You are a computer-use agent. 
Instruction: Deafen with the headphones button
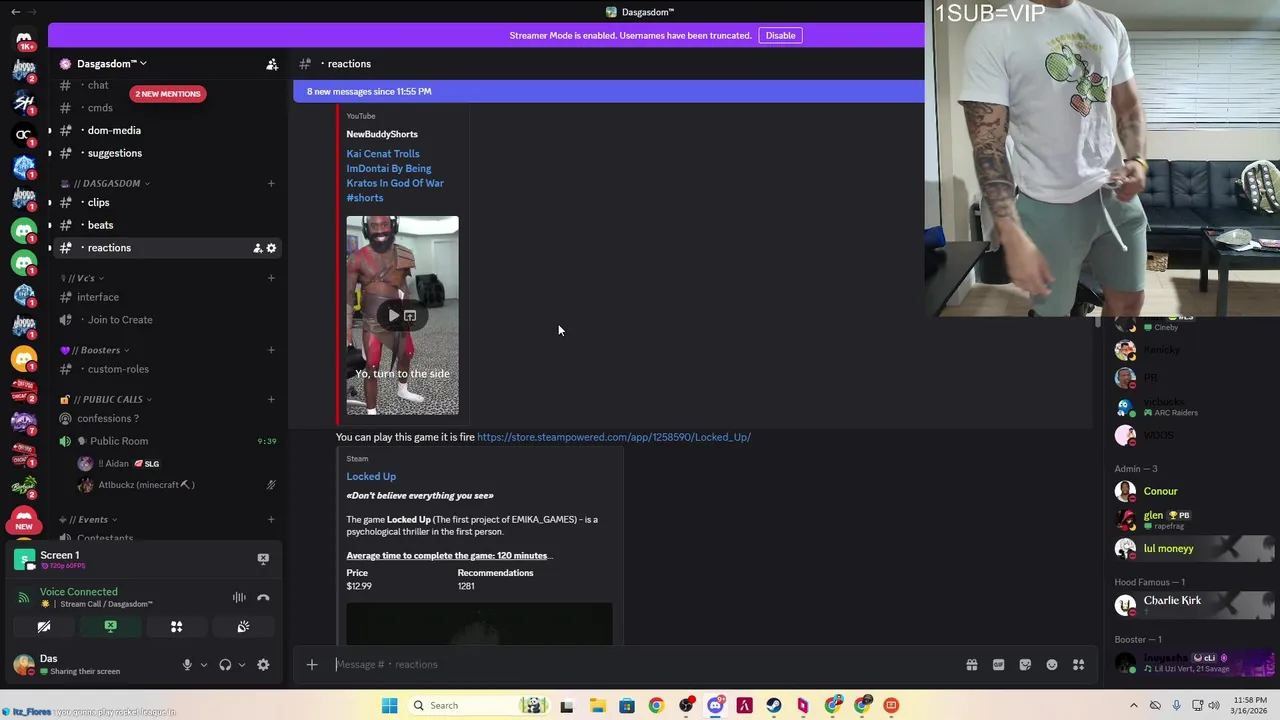(225, 665)
